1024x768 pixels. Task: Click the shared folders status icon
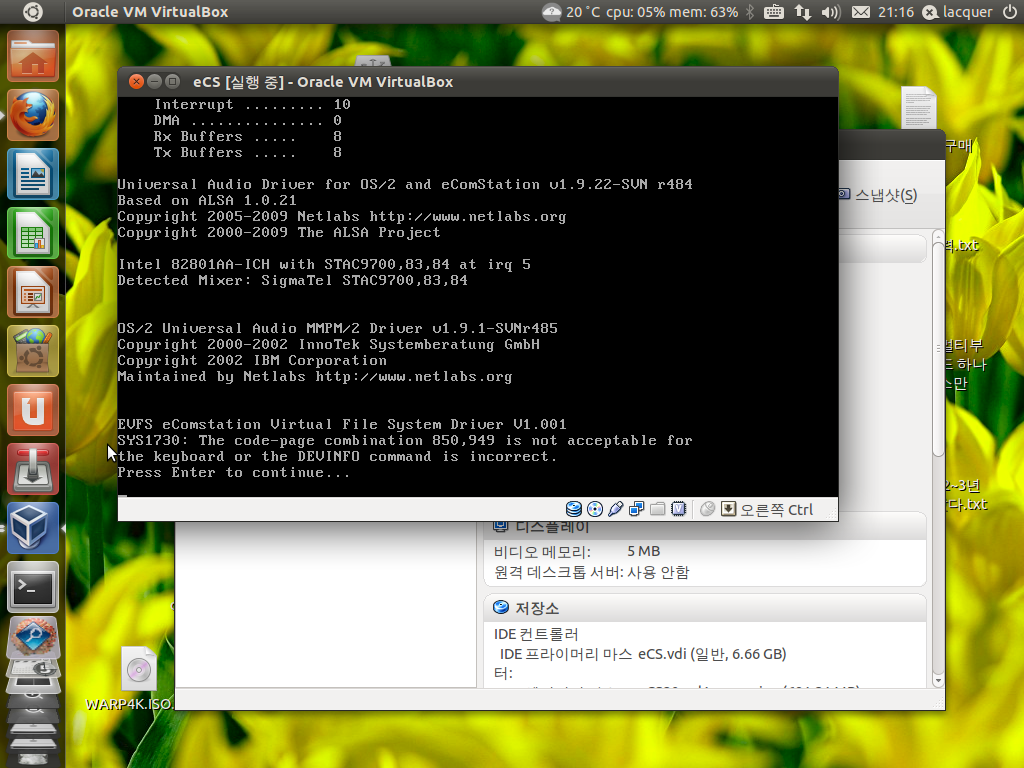click(x=658, y=509)
